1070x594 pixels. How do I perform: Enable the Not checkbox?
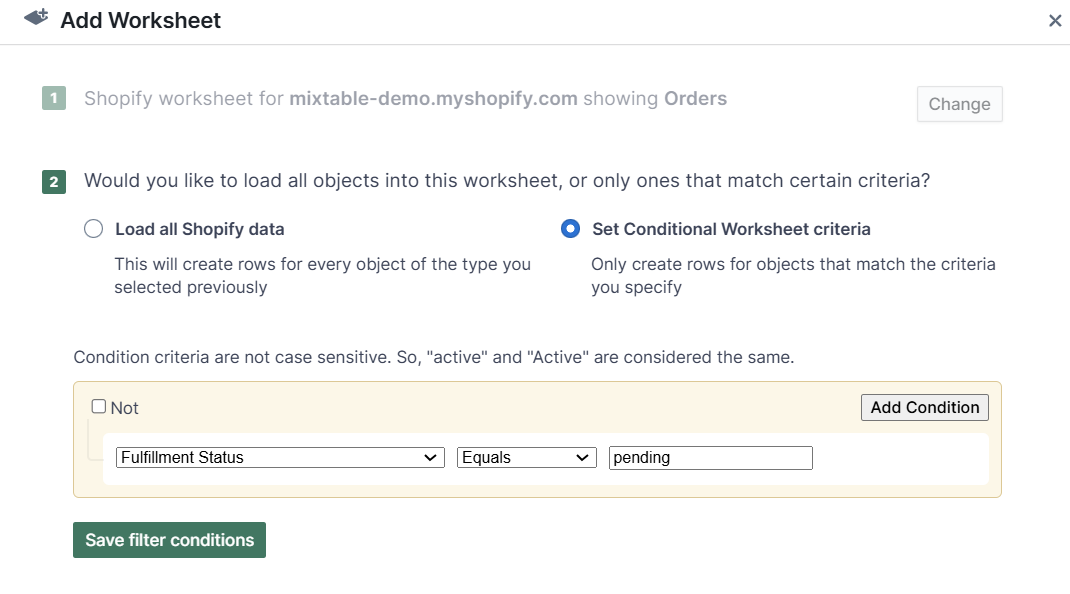click(98, 405)
